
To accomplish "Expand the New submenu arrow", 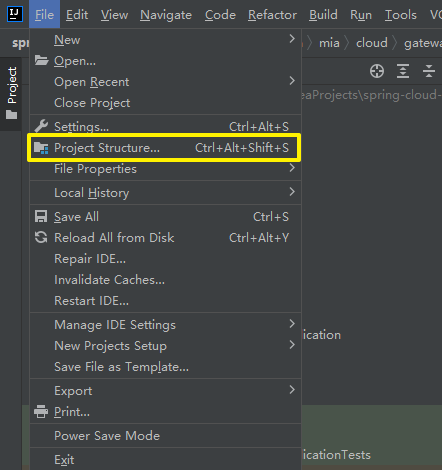I will coord(292,39).
